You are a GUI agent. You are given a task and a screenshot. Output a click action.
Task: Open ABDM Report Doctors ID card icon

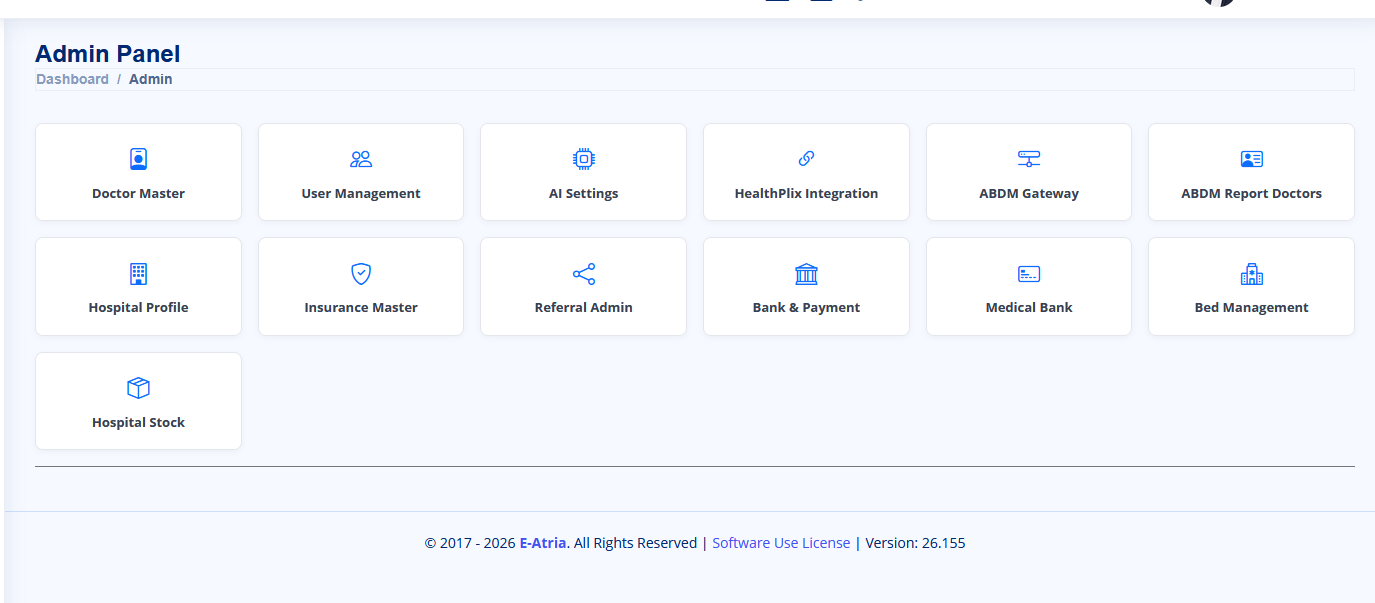click(x=1252, y=159)
